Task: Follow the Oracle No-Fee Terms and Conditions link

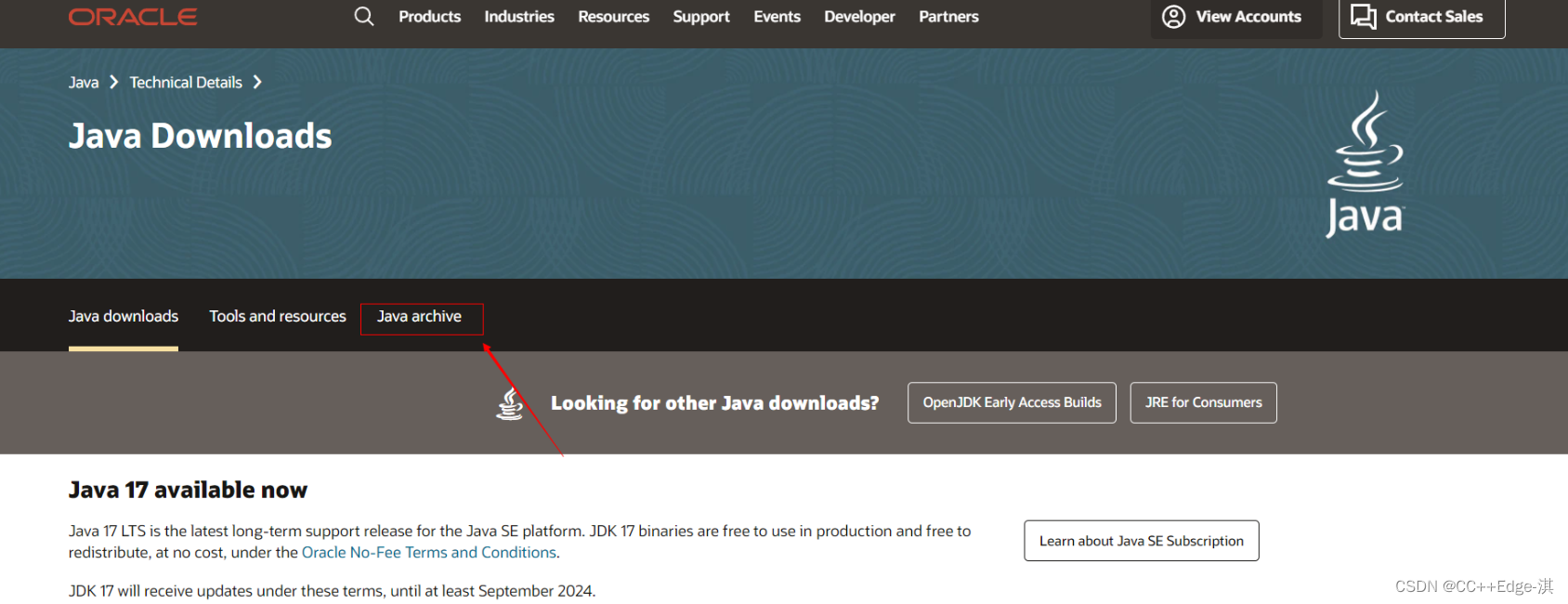Action: [x=429, y=553]
